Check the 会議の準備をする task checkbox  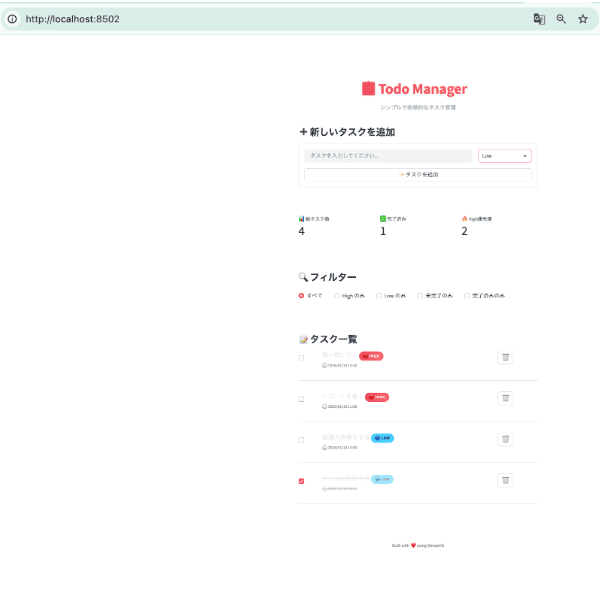(x=301, y=440)
